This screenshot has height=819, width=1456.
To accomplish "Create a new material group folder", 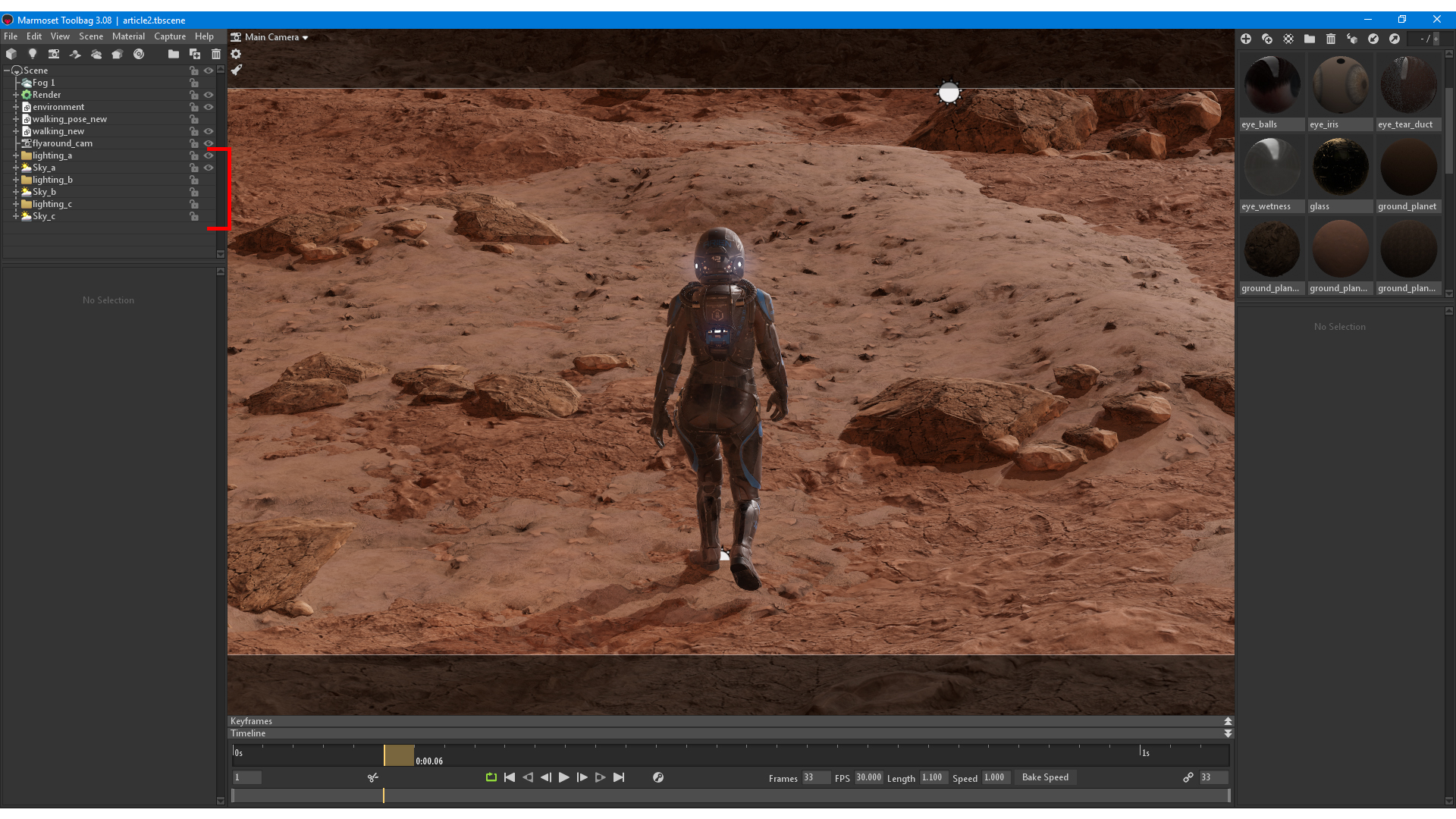I will click(1310, 39).
